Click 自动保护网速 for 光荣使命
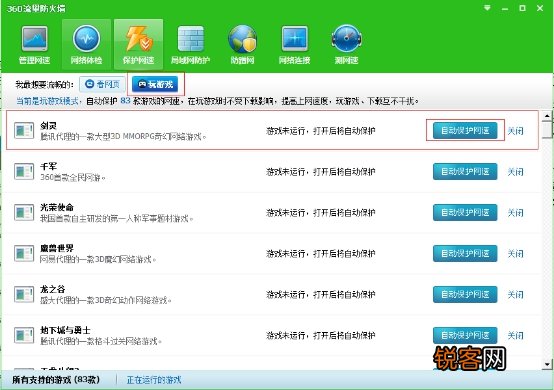This screenshot has height=390, width=554. [465, 212]
